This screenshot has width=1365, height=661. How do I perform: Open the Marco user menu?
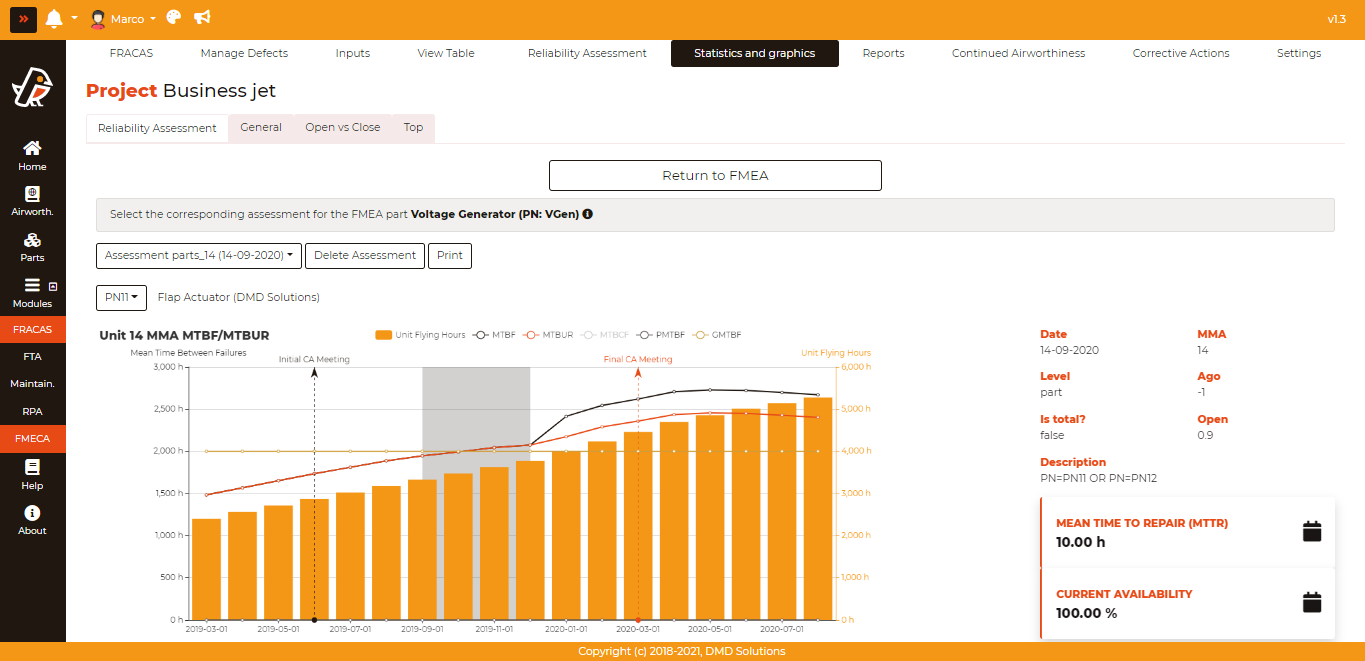[x=124, y=19]
